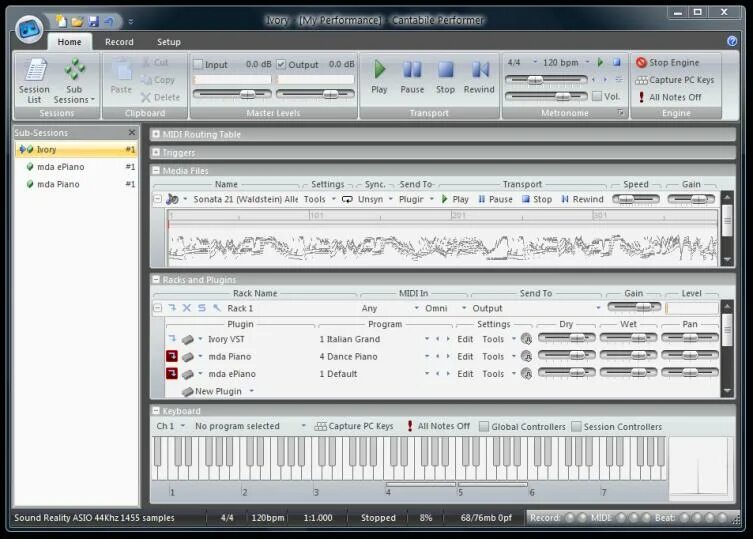Collapse the Racks and Plugins section
The width and height of the screenshot is (753, 539).
click(x=156, y=279)
